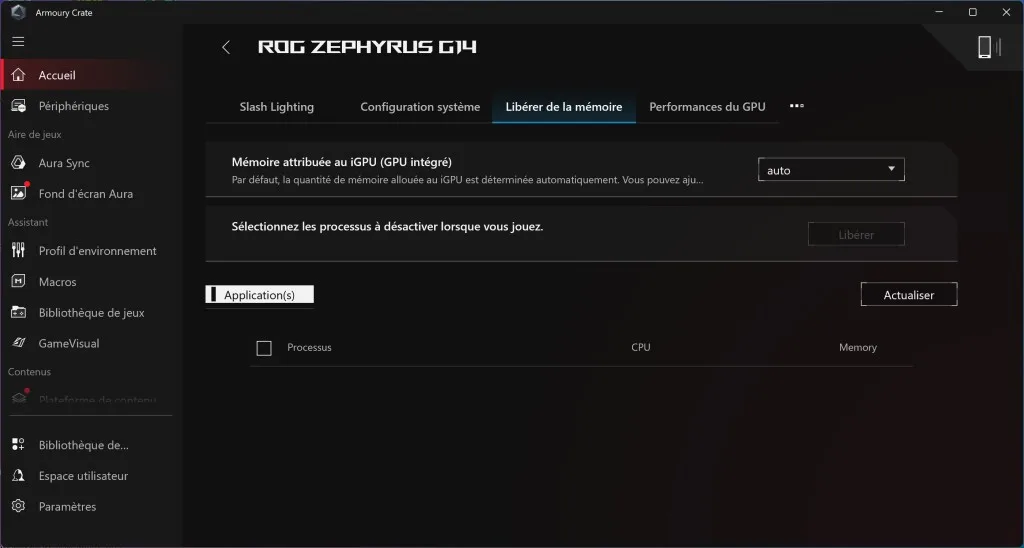Click the Espace utilisateur icon
The width and height of the screenshot is (1024, 548).
[18, 475]
